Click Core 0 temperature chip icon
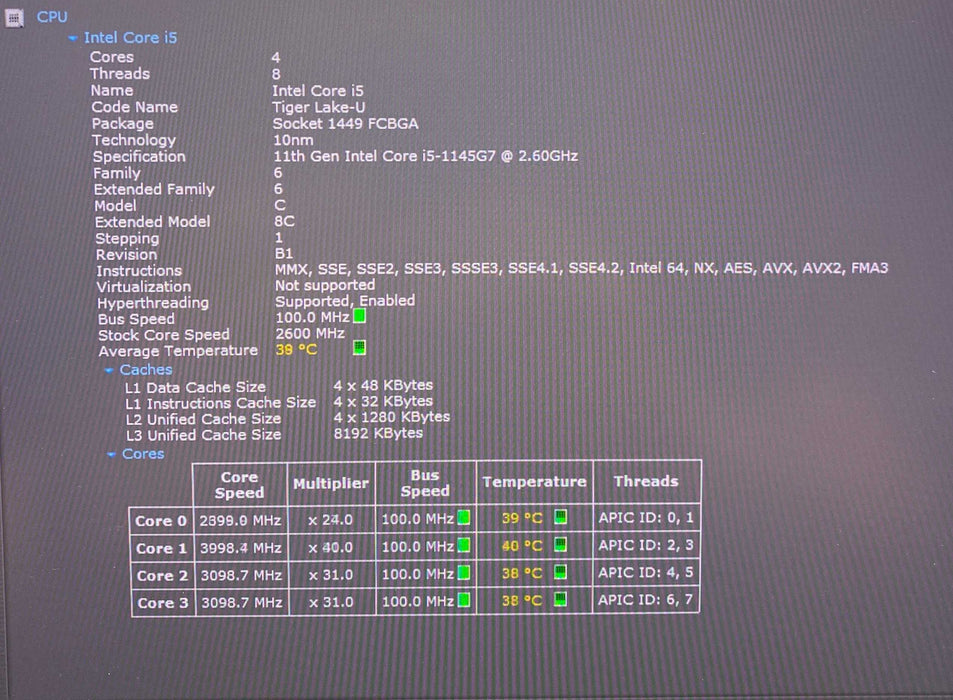This screenshot has height=700, width=953. (x=560, y=517)
